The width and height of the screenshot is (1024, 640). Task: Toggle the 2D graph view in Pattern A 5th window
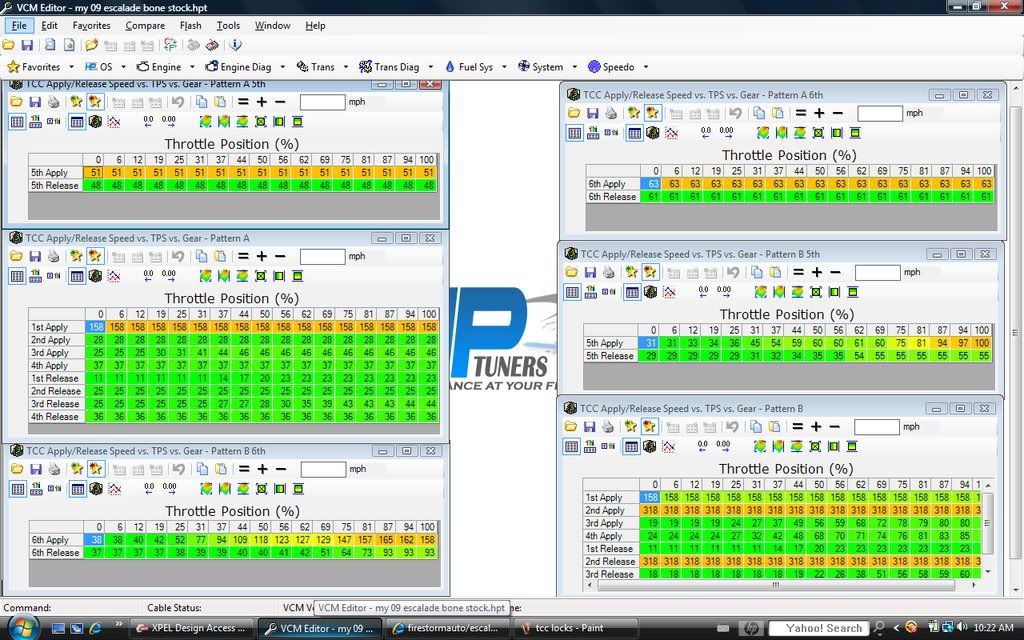(x=113, y=121)
